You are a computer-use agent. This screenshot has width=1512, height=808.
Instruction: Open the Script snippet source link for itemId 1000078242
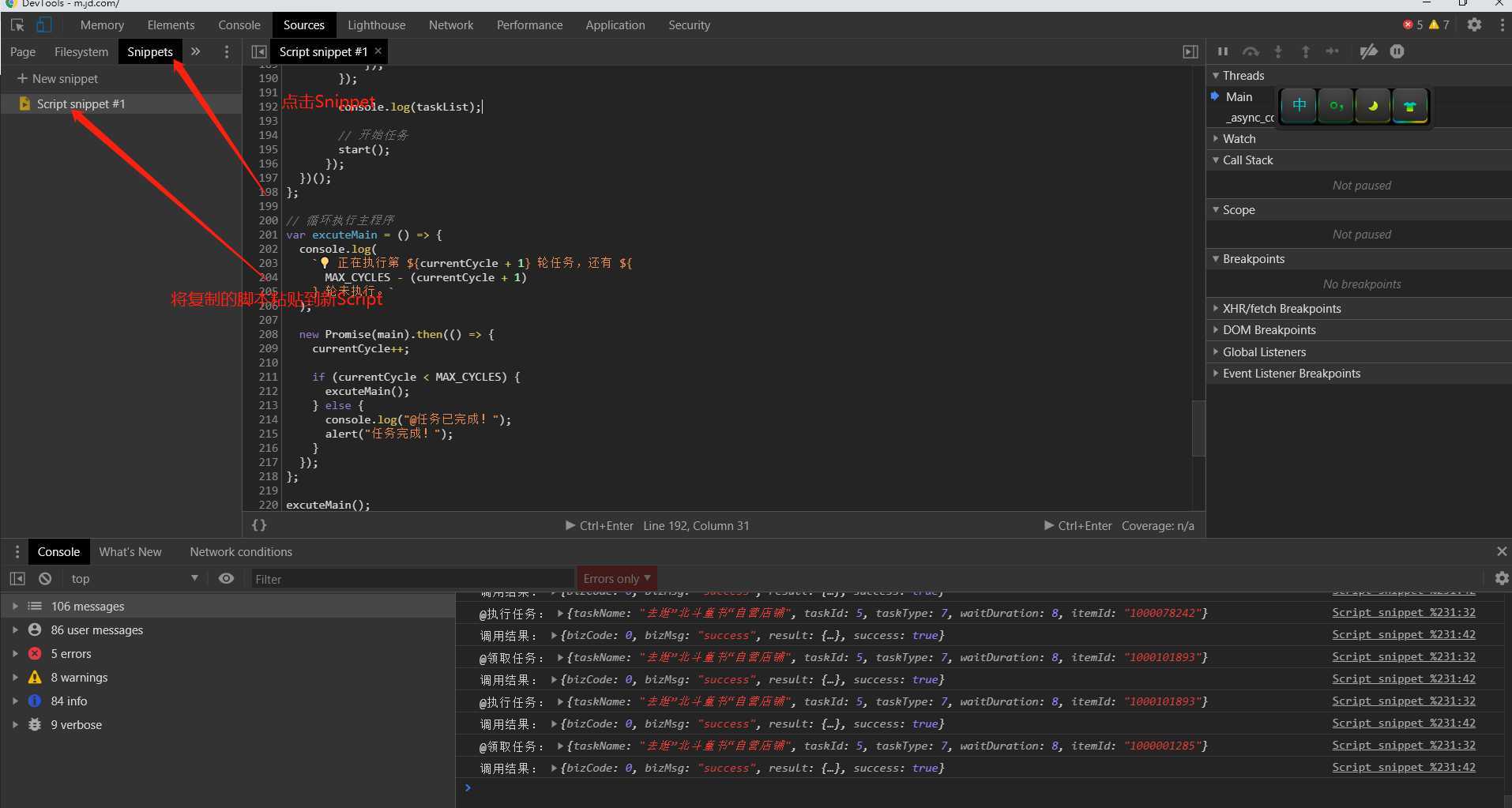point(1403,613)
